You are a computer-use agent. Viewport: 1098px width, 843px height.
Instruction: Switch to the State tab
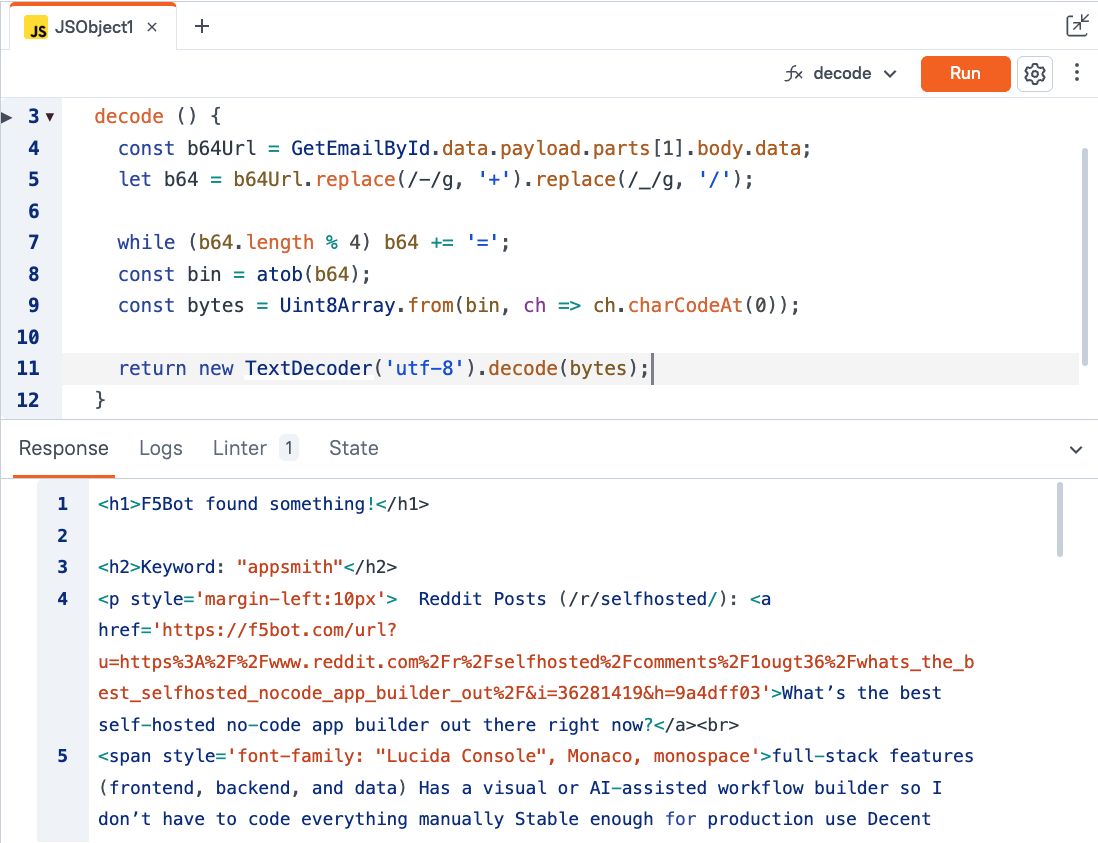point(354,448)
